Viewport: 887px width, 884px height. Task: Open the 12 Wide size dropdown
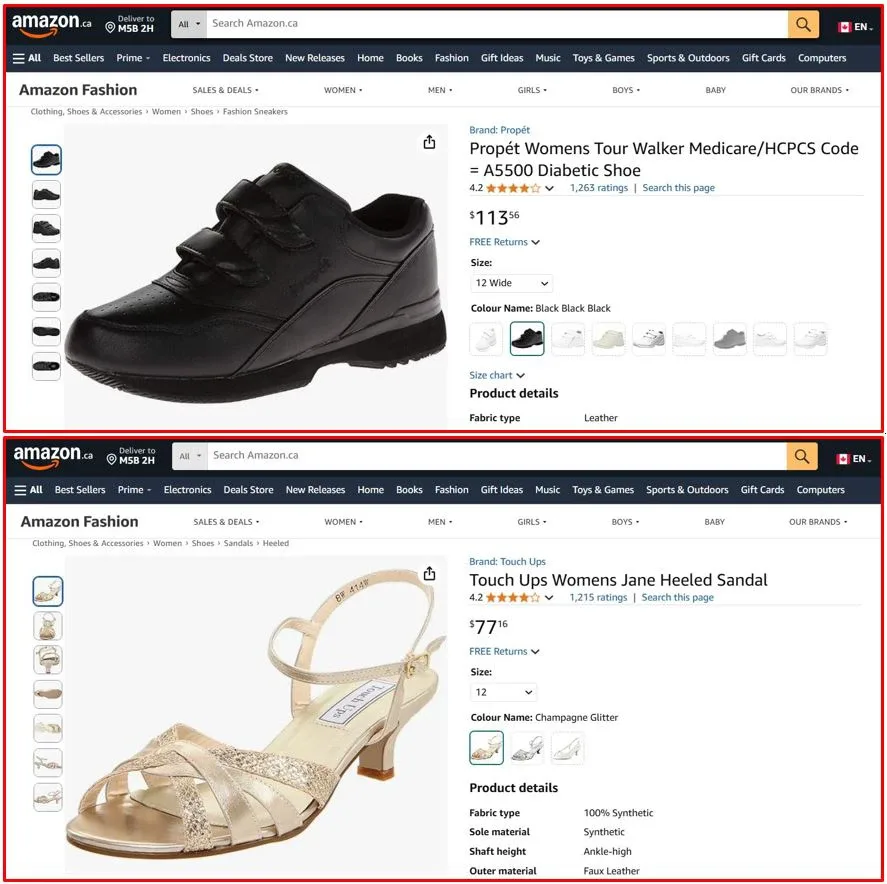point(511,283)
